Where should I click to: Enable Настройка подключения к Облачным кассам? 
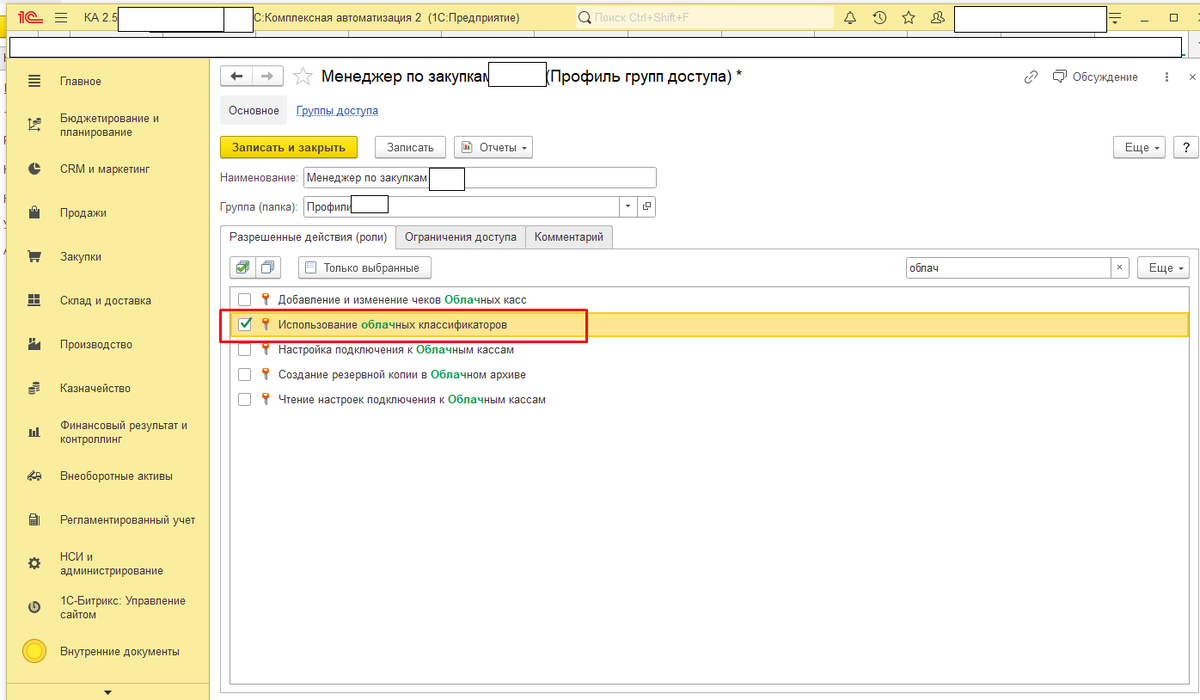[x=244, y=350]
